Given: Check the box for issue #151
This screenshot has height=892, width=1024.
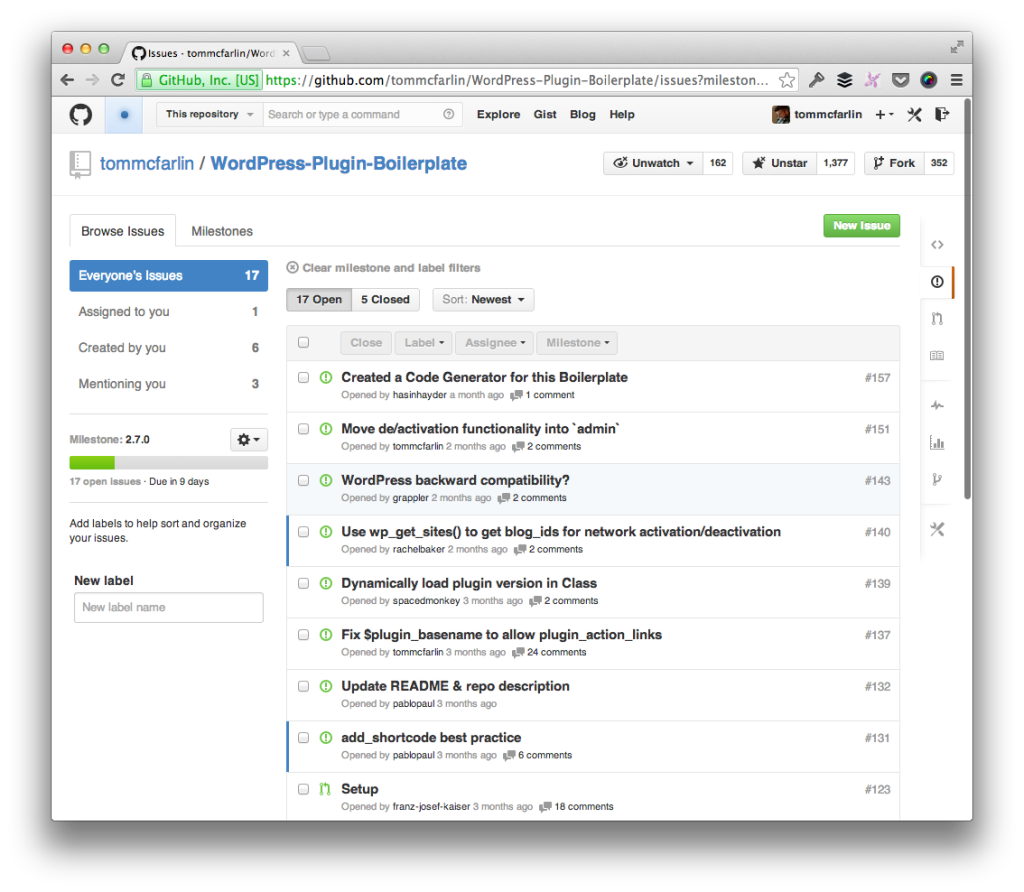Looking at the screenshot, I should pyautogui.click(x=304, y=429).
